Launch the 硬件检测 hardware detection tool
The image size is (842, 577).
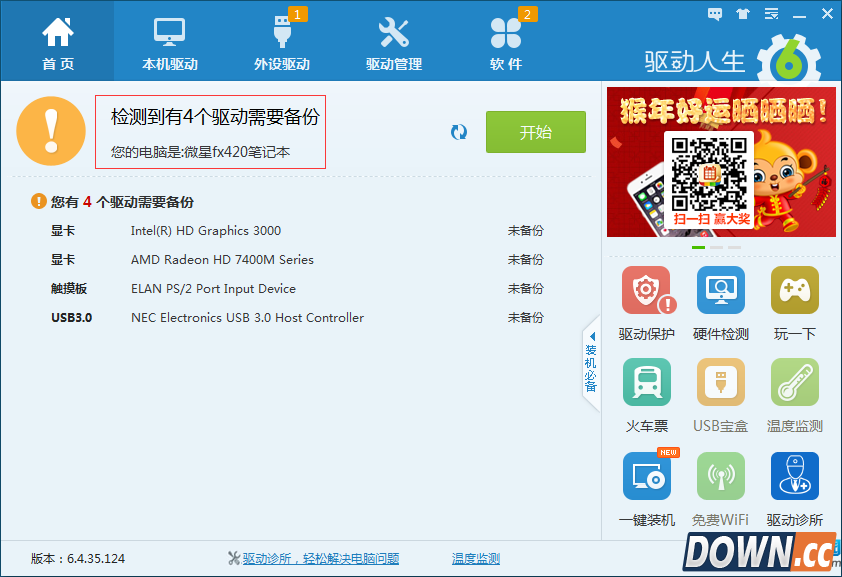point(720,290)
